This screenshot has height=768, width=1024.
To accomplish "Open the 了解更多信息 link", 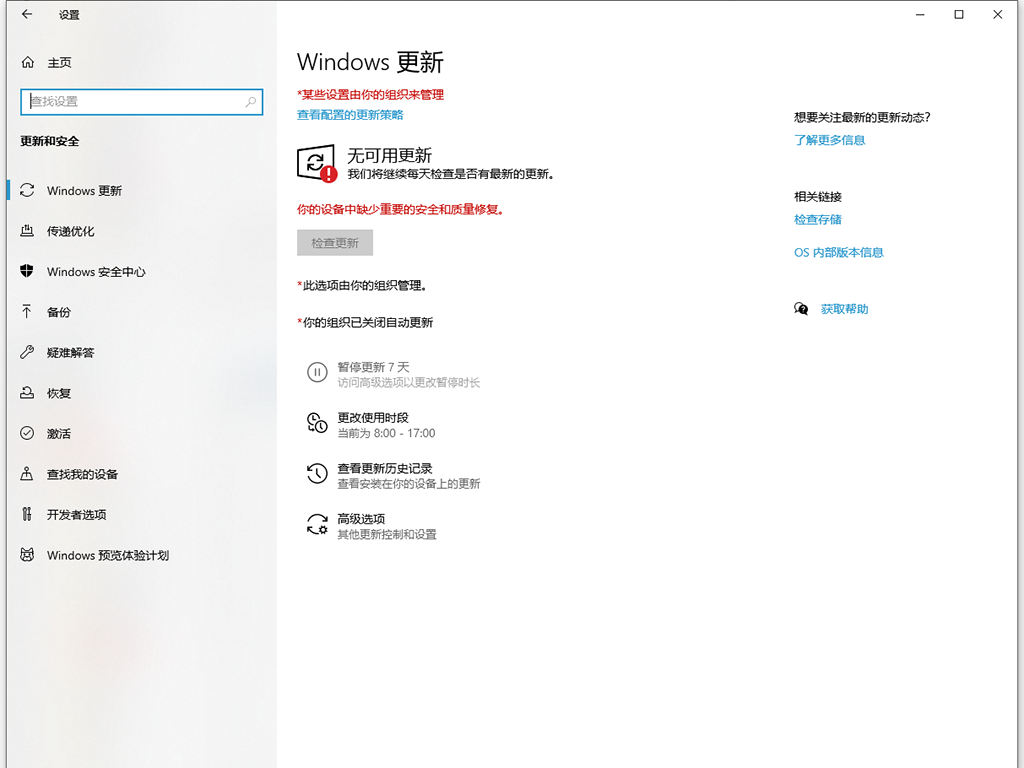I will (829, 140).
